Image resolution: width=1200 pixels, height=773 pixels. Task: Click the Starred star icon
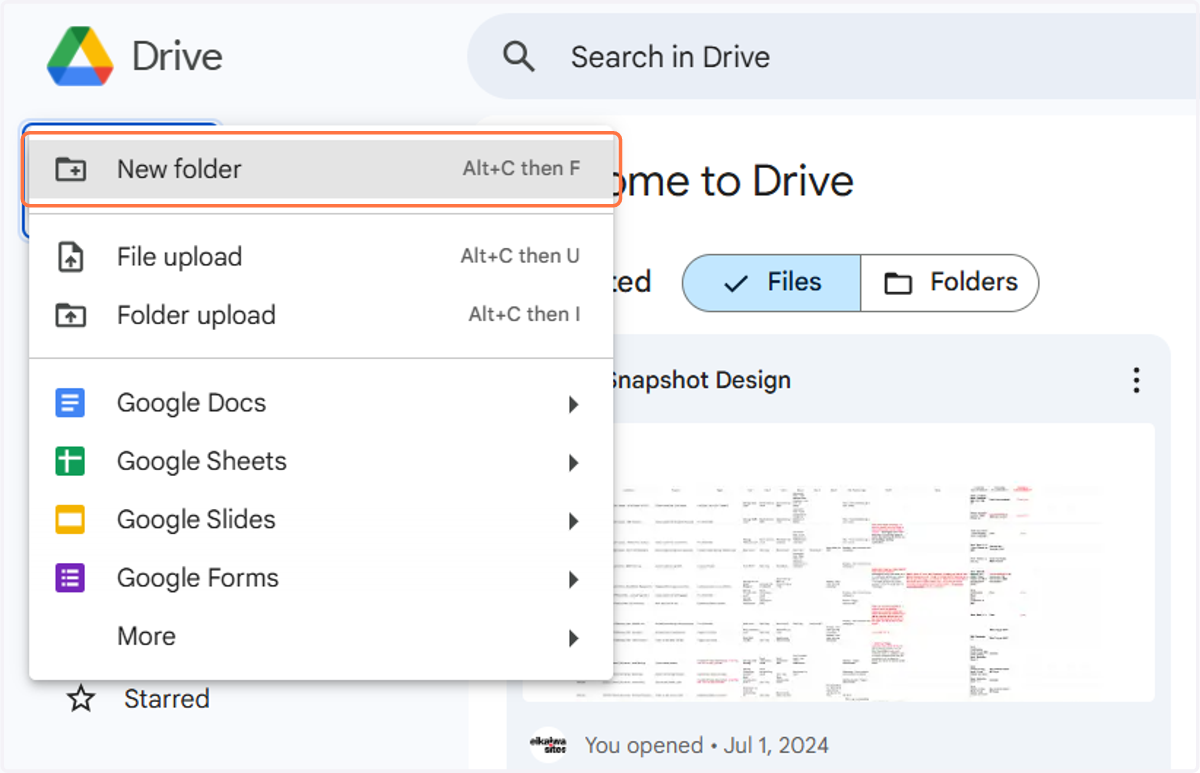tap(80, 699)
